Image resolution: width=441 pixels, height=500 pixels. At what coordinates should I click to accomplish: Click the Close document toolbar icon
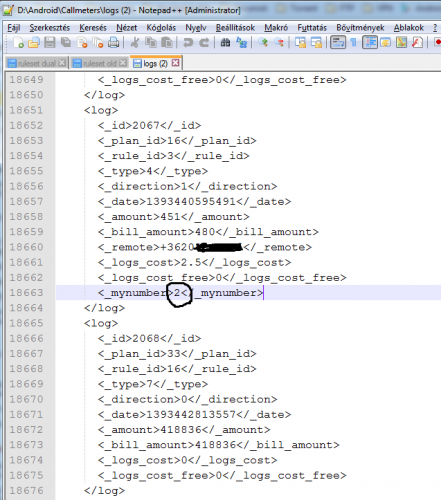click(82, 42)
